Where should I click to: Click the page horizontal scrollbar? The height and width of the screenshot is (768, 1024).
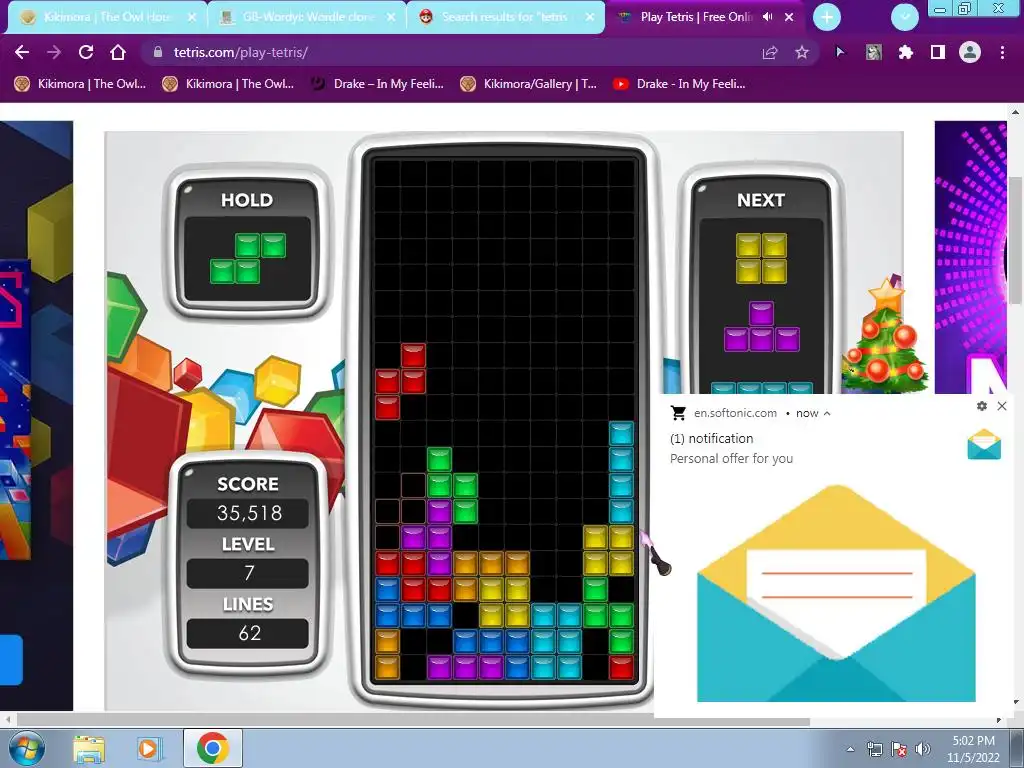[x=413, y=721]
